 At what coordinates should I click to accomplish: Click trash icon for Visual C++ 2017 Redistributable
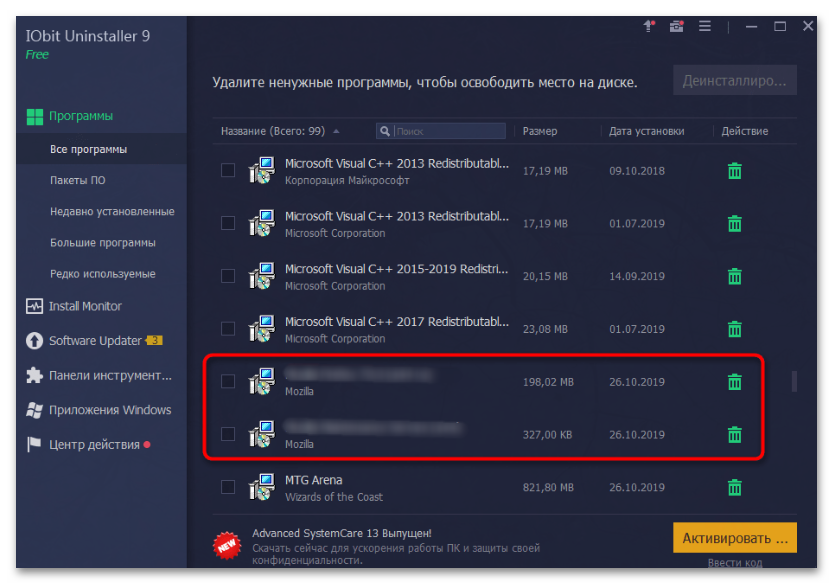point(734,329)
